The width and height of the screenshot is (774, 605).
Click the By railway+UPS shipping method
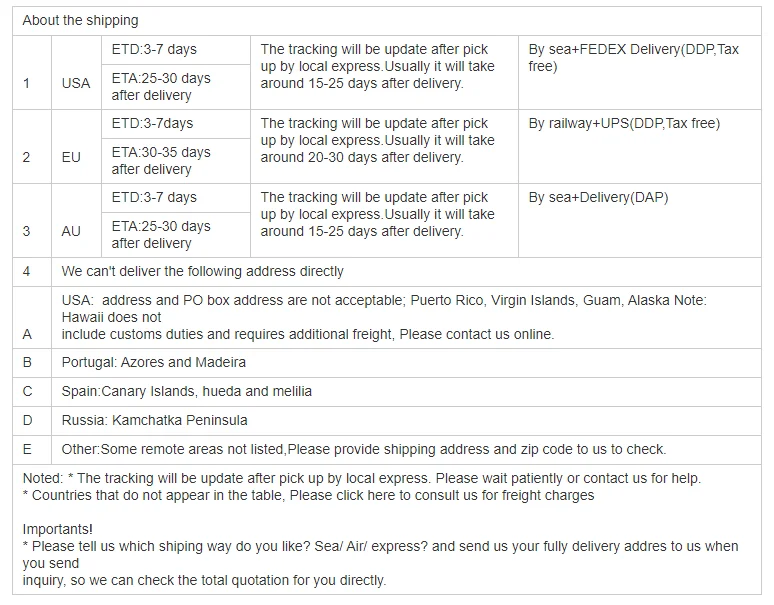(624, 123)
